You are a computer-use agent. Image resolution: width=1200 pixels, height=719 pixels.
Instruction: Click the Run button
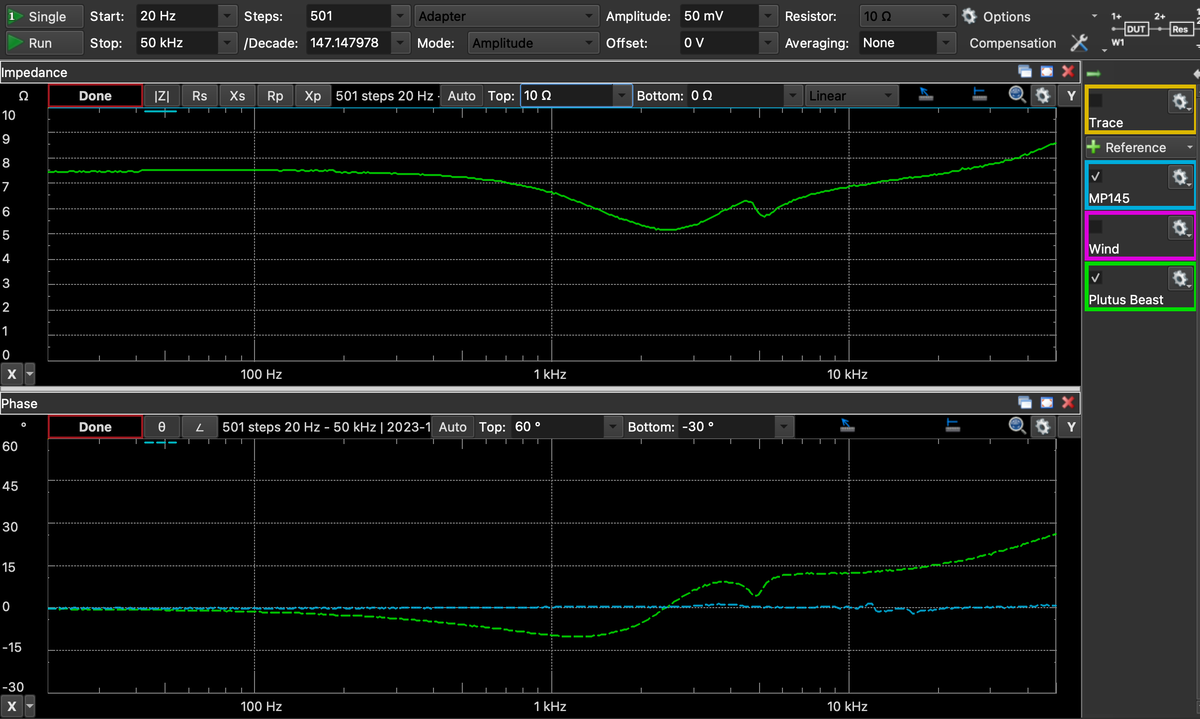click(x=43, y=43)
